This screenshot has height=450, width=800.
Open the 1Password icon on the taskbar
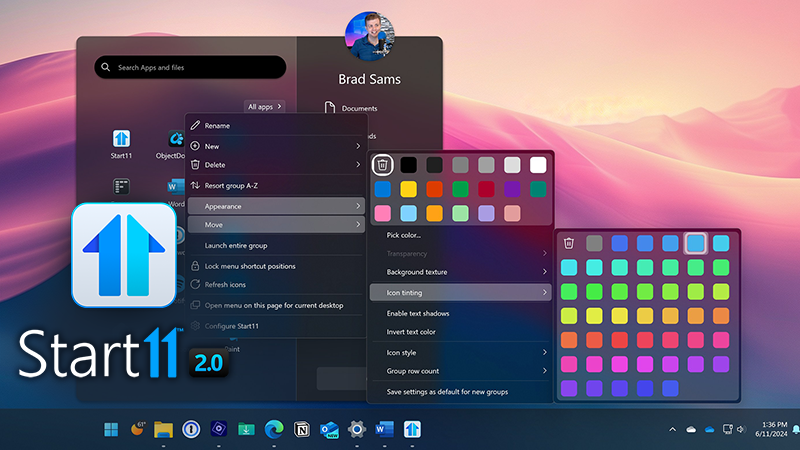click(193, 430)
